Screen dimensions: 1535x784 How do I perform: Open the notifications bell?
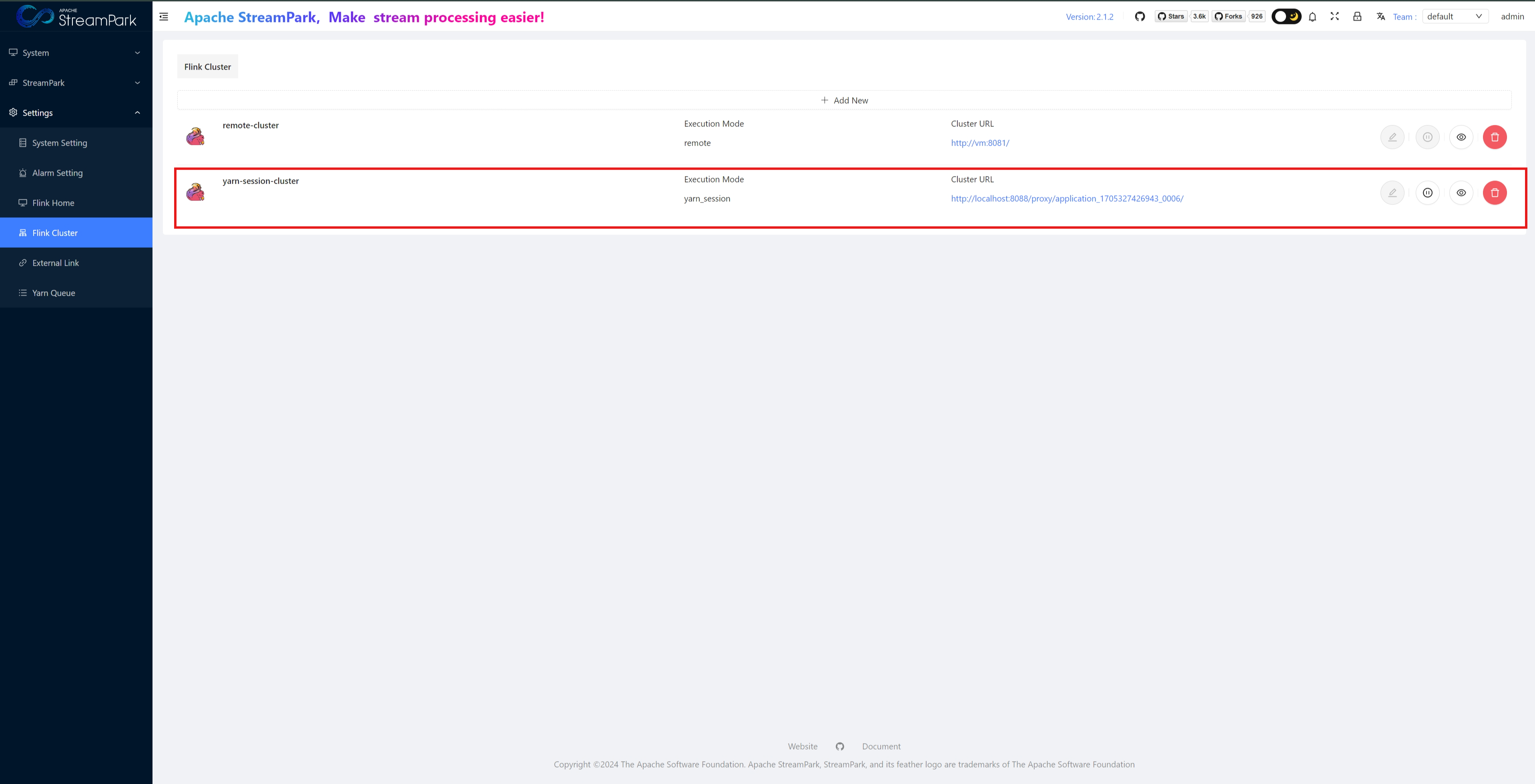[x=1312, y=17]
